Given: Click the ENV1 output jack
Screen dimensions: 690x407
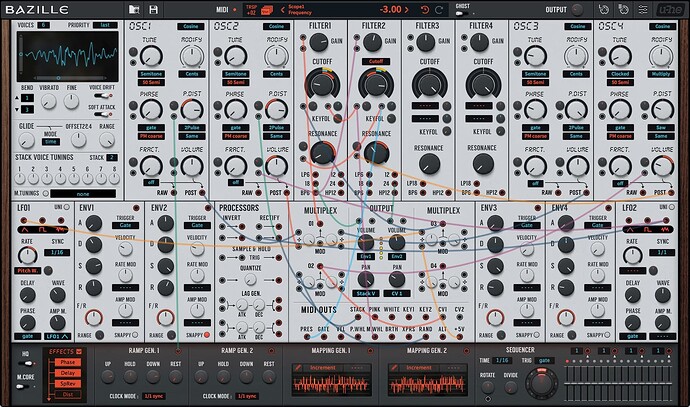Looking at the screenshot, I should coord(136,208).
